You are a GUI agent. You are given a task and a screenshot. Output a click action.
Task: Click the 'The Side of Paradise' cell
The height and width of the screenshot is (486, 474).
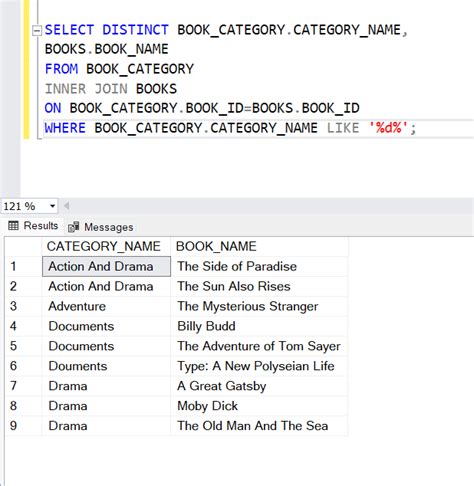259,266
